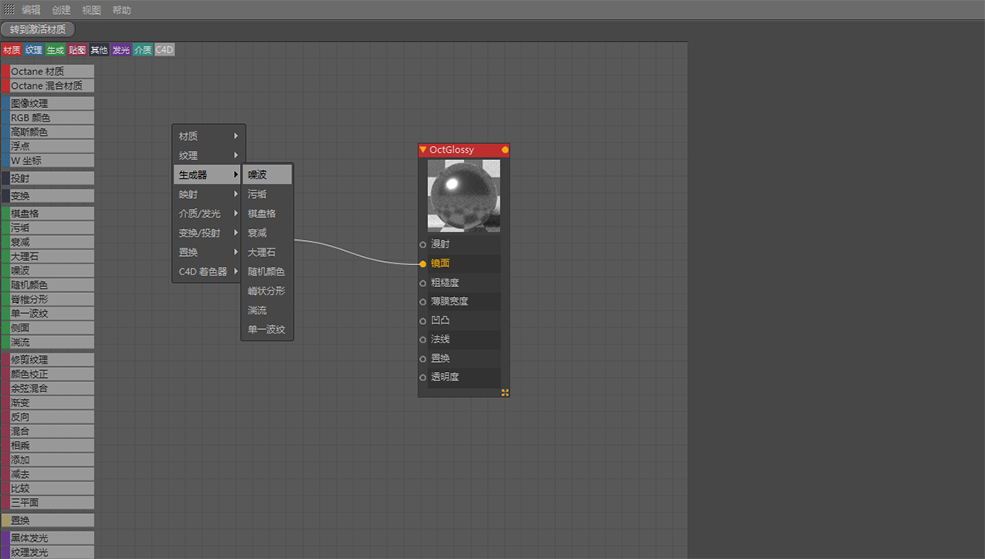Viewport: 985px width, 559px height.
Task: Click the 漫射 input port circle on OctGlossy
Action: pos(423,245)
